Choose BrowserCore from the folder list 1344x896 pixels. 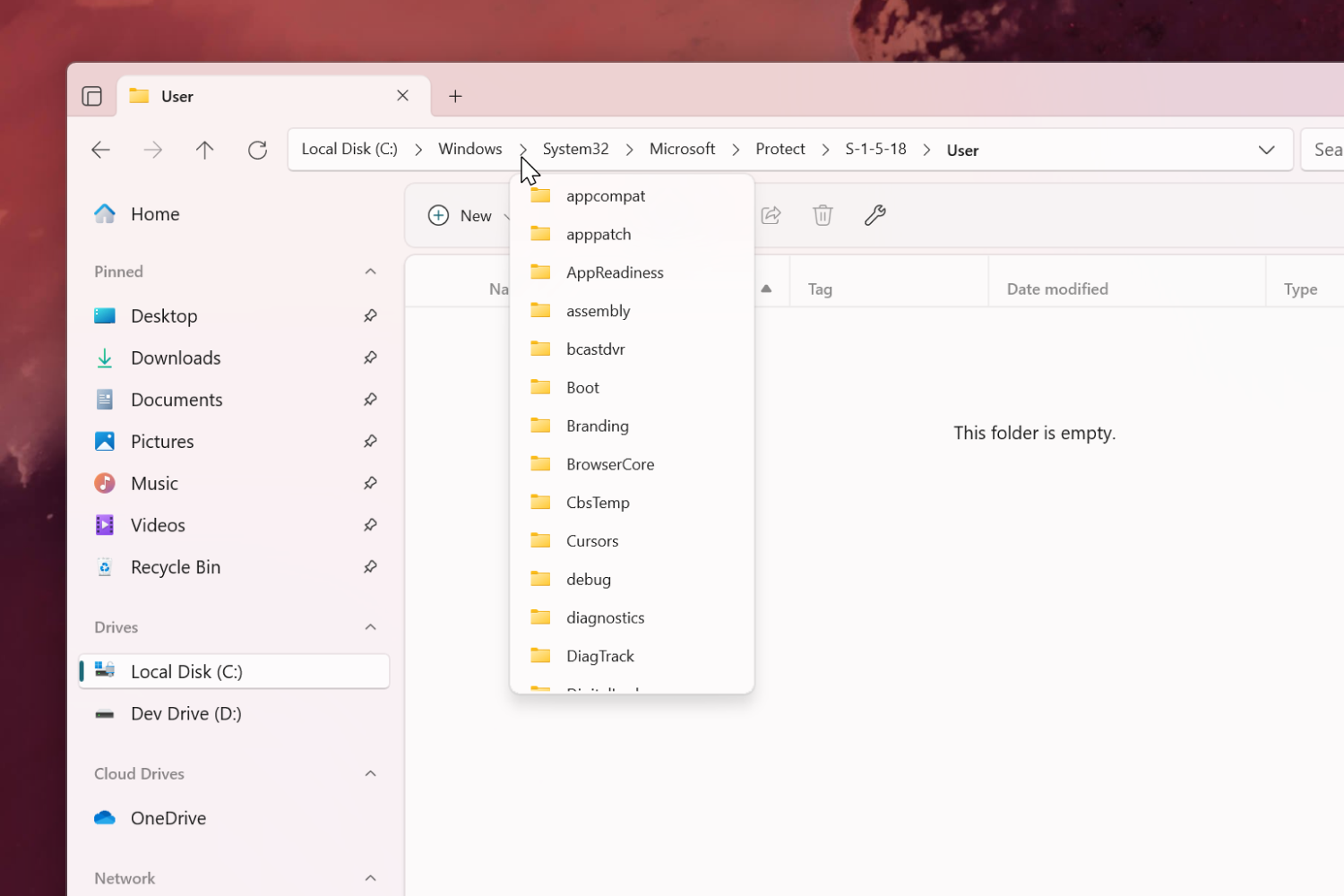[609, 464]
